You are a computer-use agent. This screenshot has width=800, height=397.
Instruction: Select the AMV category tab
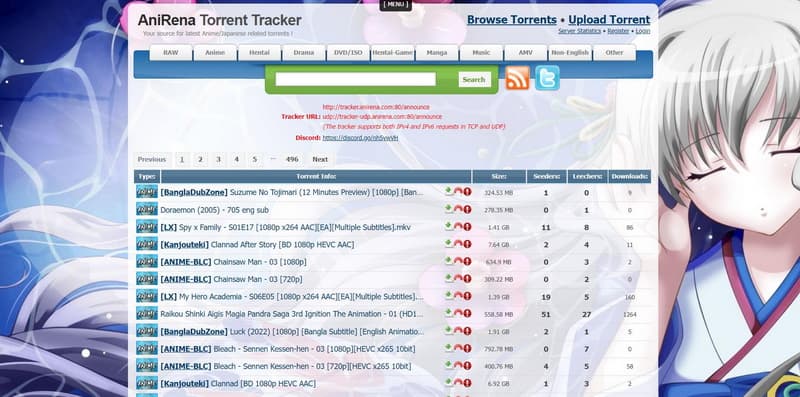point(526,53)
